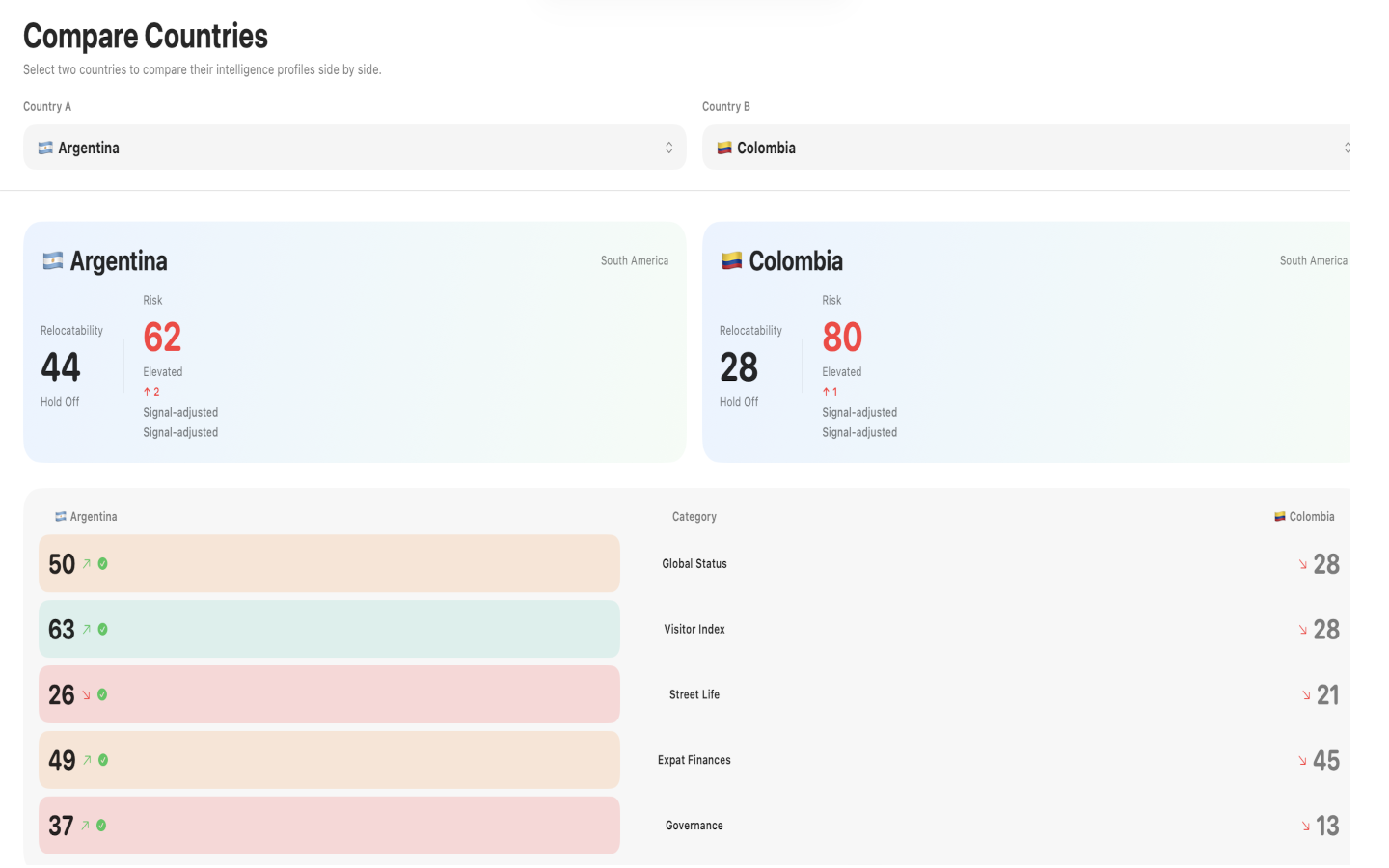Click the Colombia flag on the profile card
The height and width of the screenshot is (868, 1389).
[x=732, y=260]
